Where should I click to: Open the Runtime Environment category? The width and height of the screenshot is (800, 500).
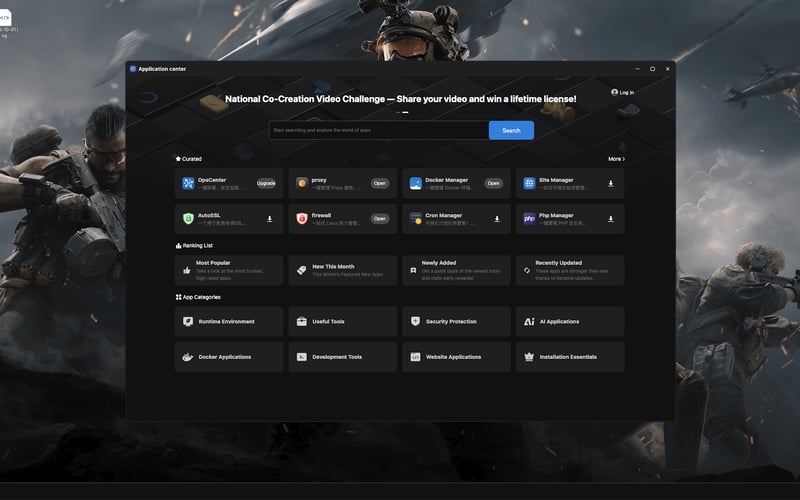coord(229,321)
